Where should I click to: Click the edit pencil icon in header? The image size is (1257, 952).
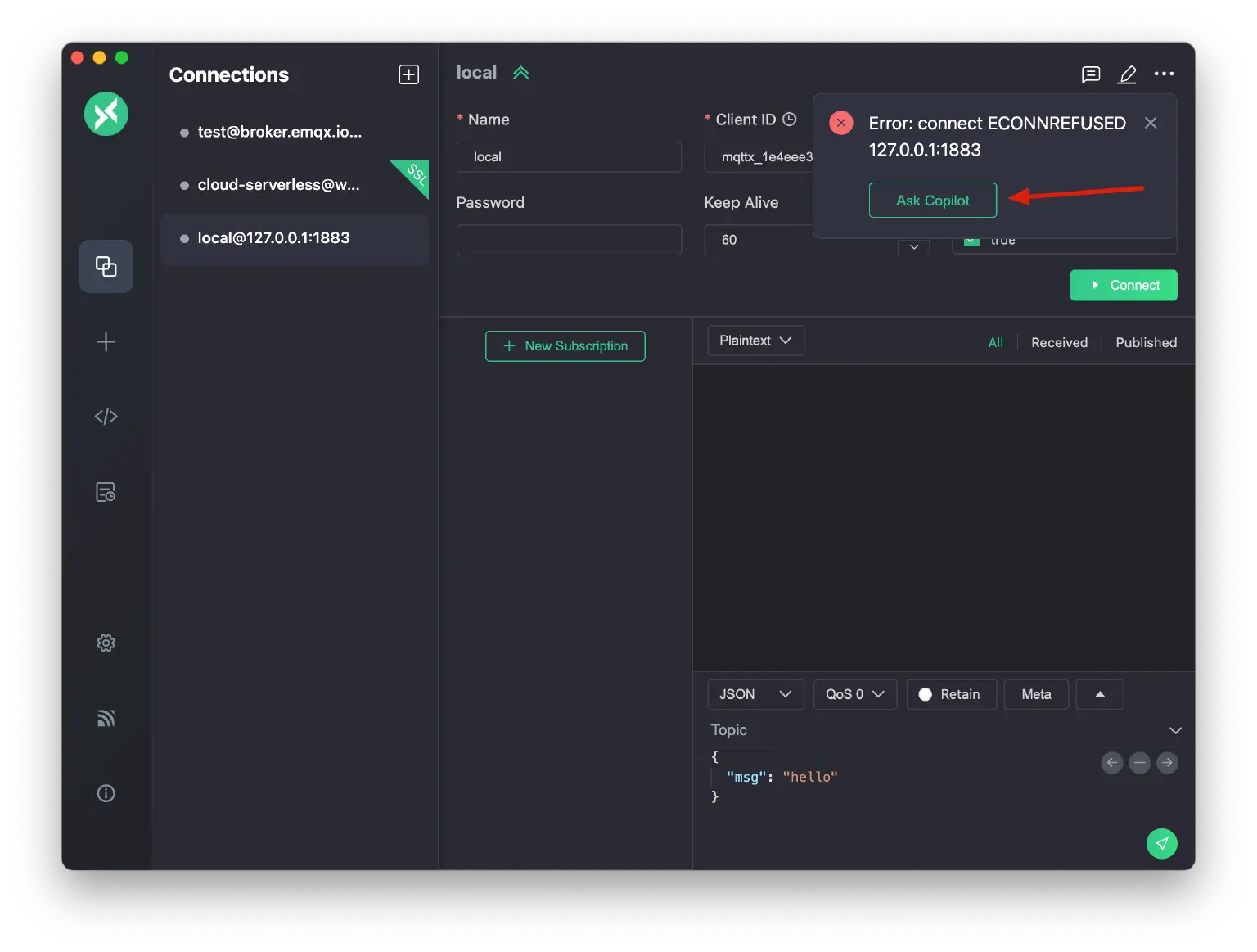(x=1127, y=74)
